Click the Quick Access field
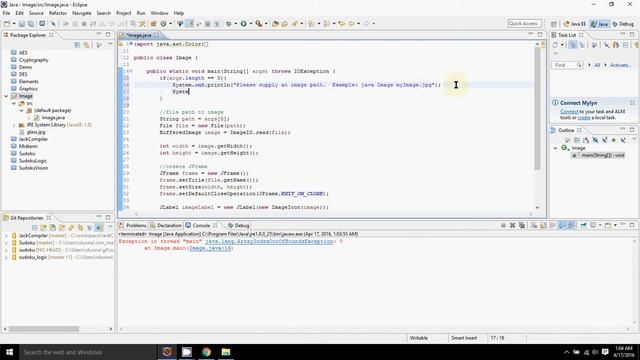Viewport: 640px width, 360px height. tap(524, 24)
